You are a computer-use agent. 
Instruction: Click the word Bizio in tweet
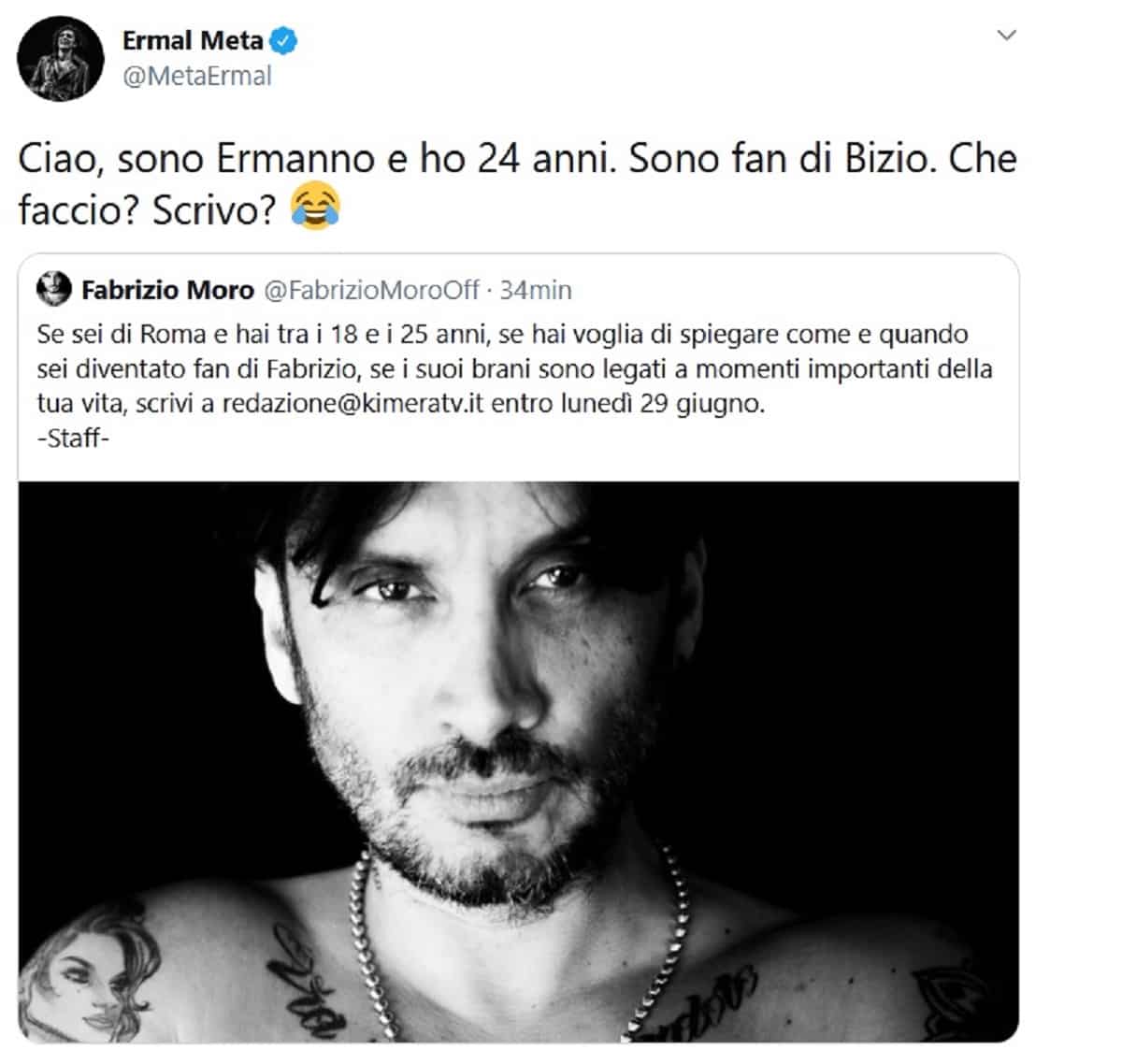pos(885,159)
